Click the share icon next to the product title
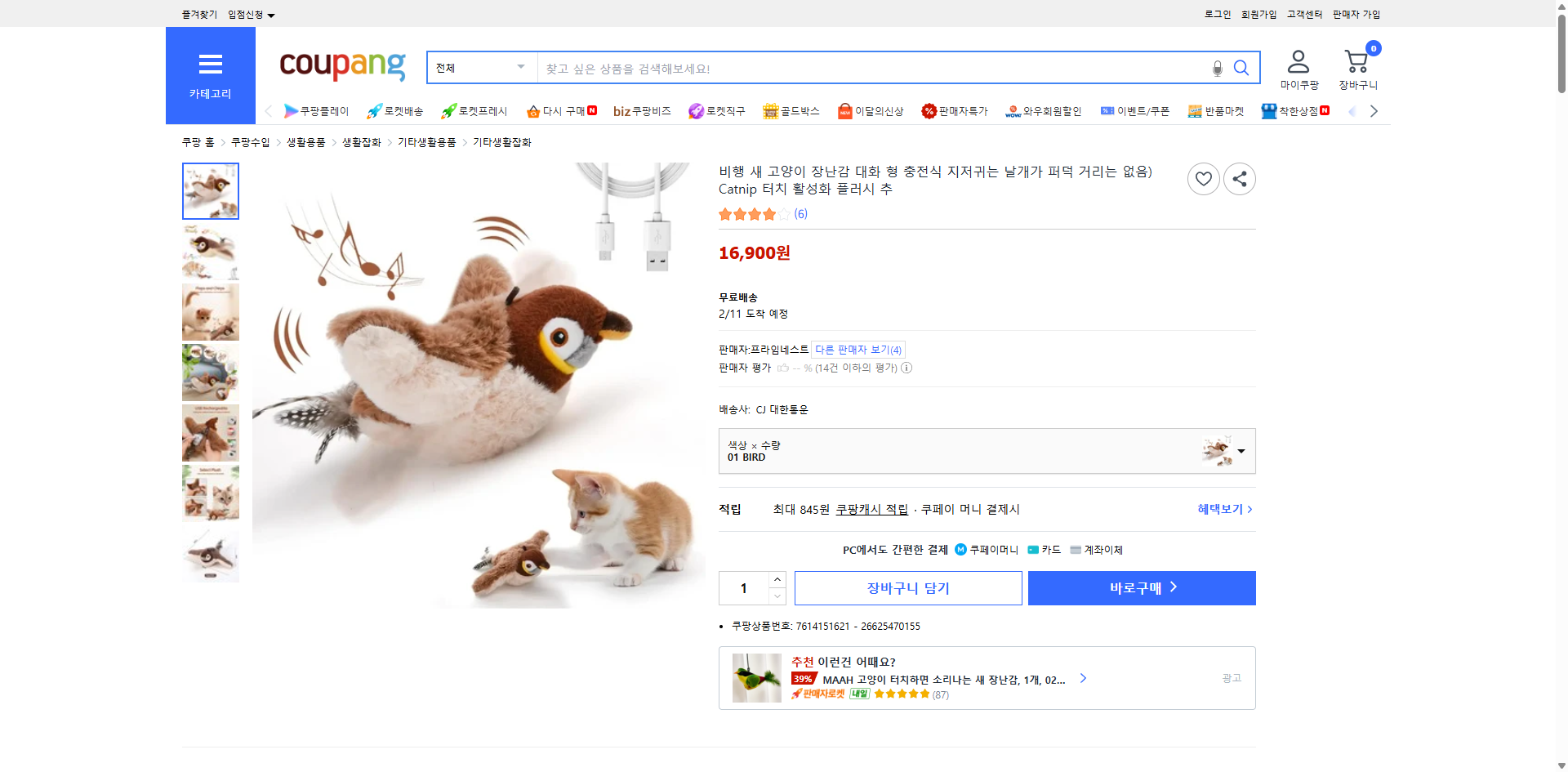1568x772 pixels. click(x=1239, y=178)
